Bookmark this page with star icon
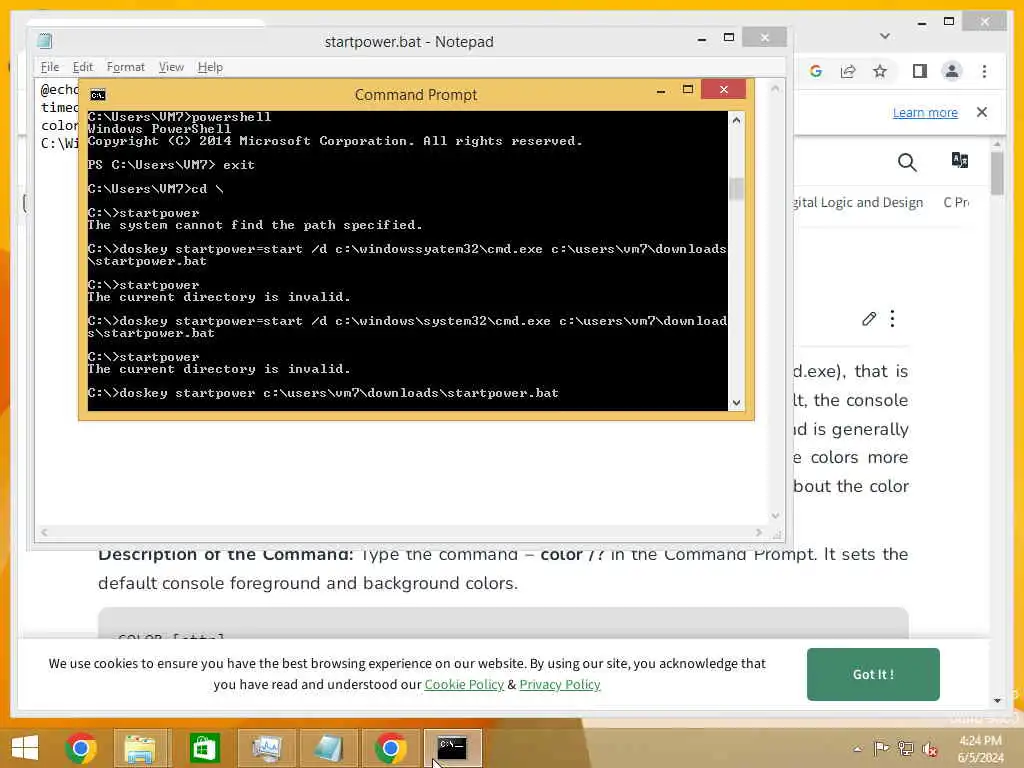 [x=880, y=71]
